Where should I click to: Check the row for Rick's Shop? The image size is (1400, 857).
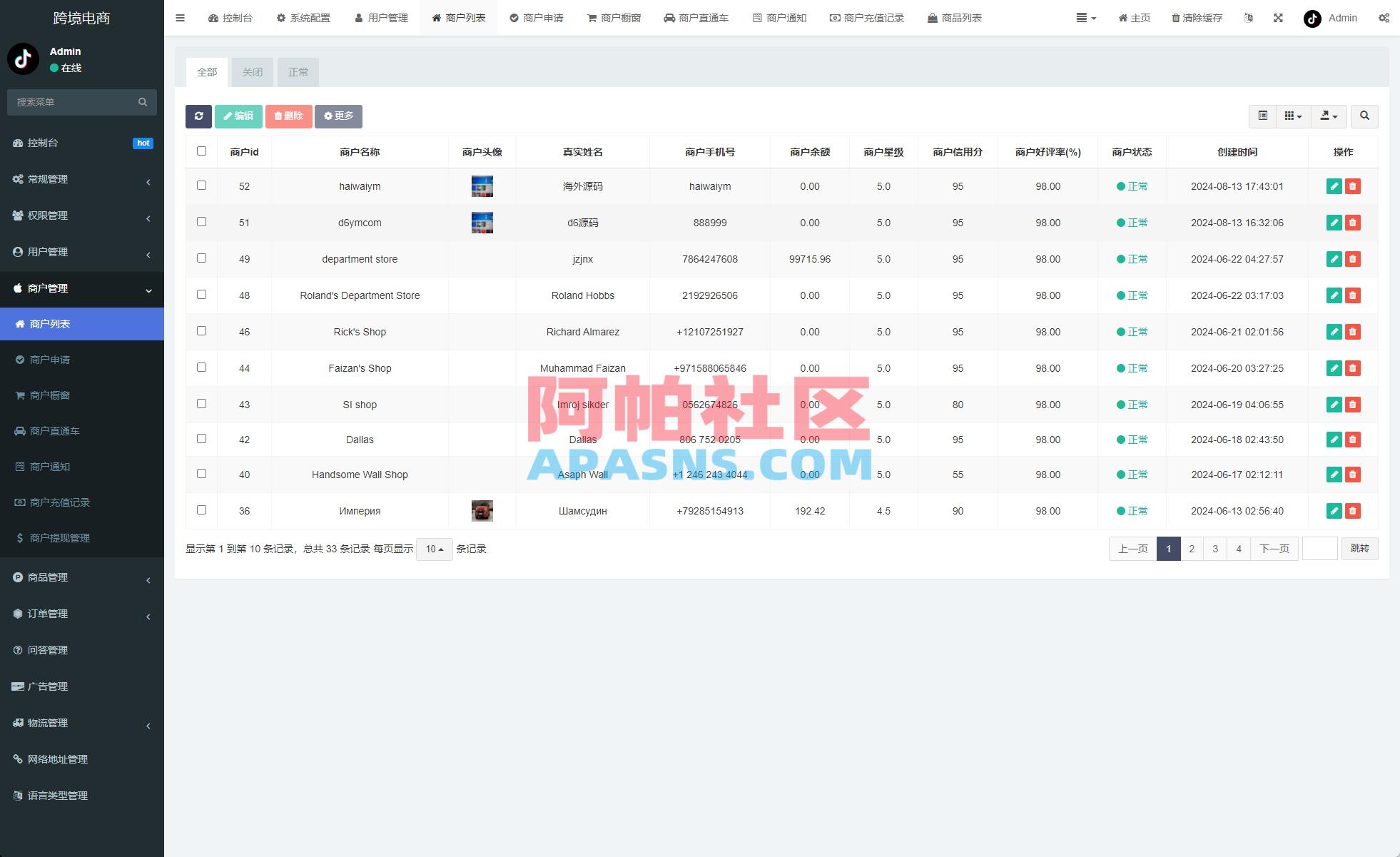pos(201,332)
